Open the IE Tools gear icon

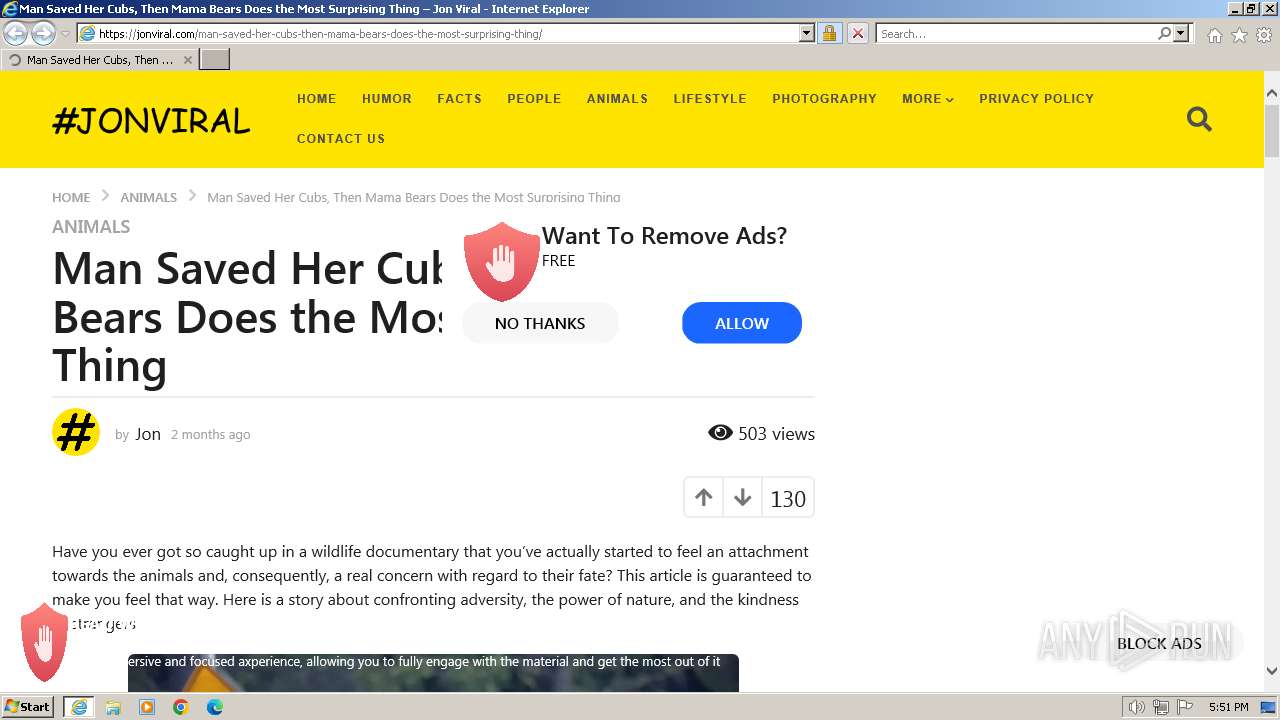1264,35
